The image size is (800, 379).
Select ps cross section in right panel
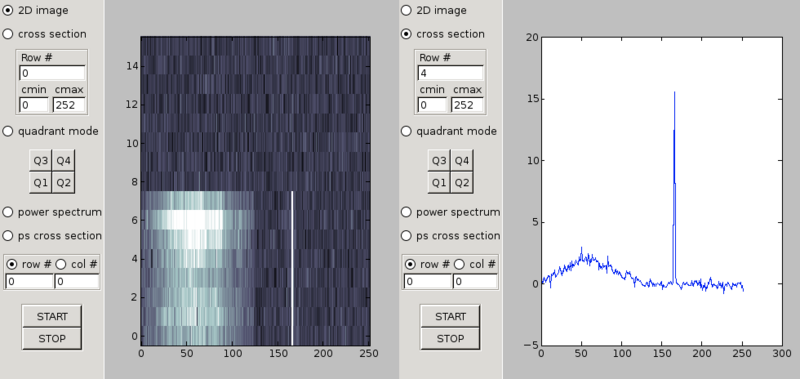pyautogui.click(x=406, y=236)
